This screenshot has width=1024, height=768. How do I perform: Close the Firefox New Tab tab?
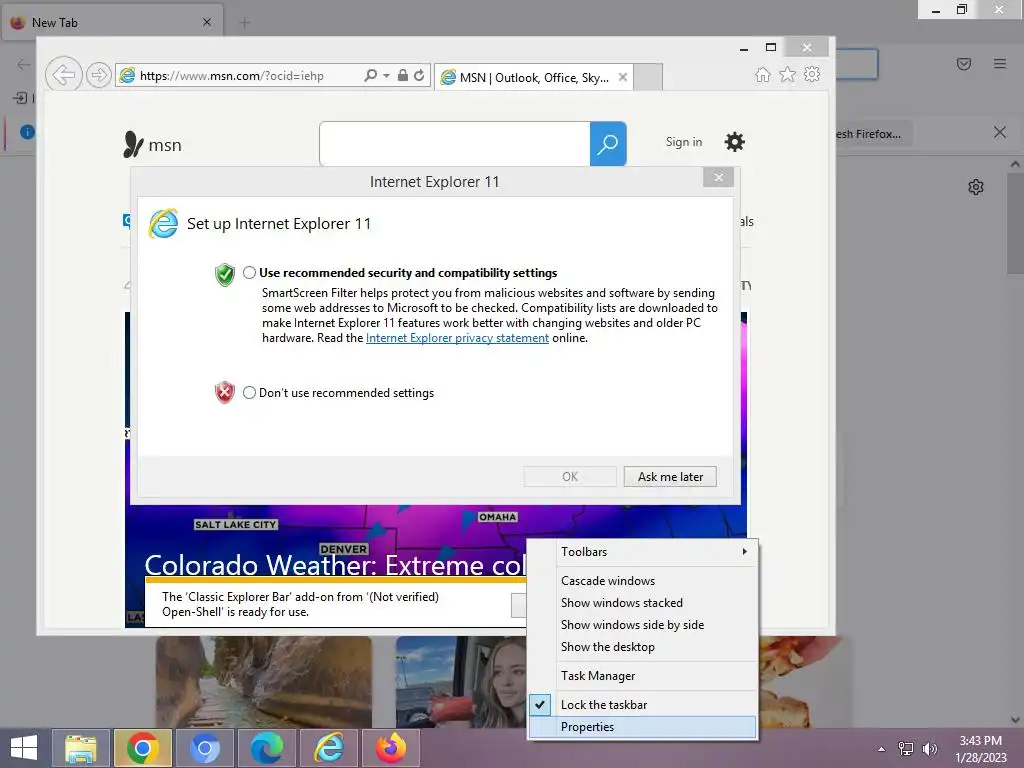tap(207, 22)
